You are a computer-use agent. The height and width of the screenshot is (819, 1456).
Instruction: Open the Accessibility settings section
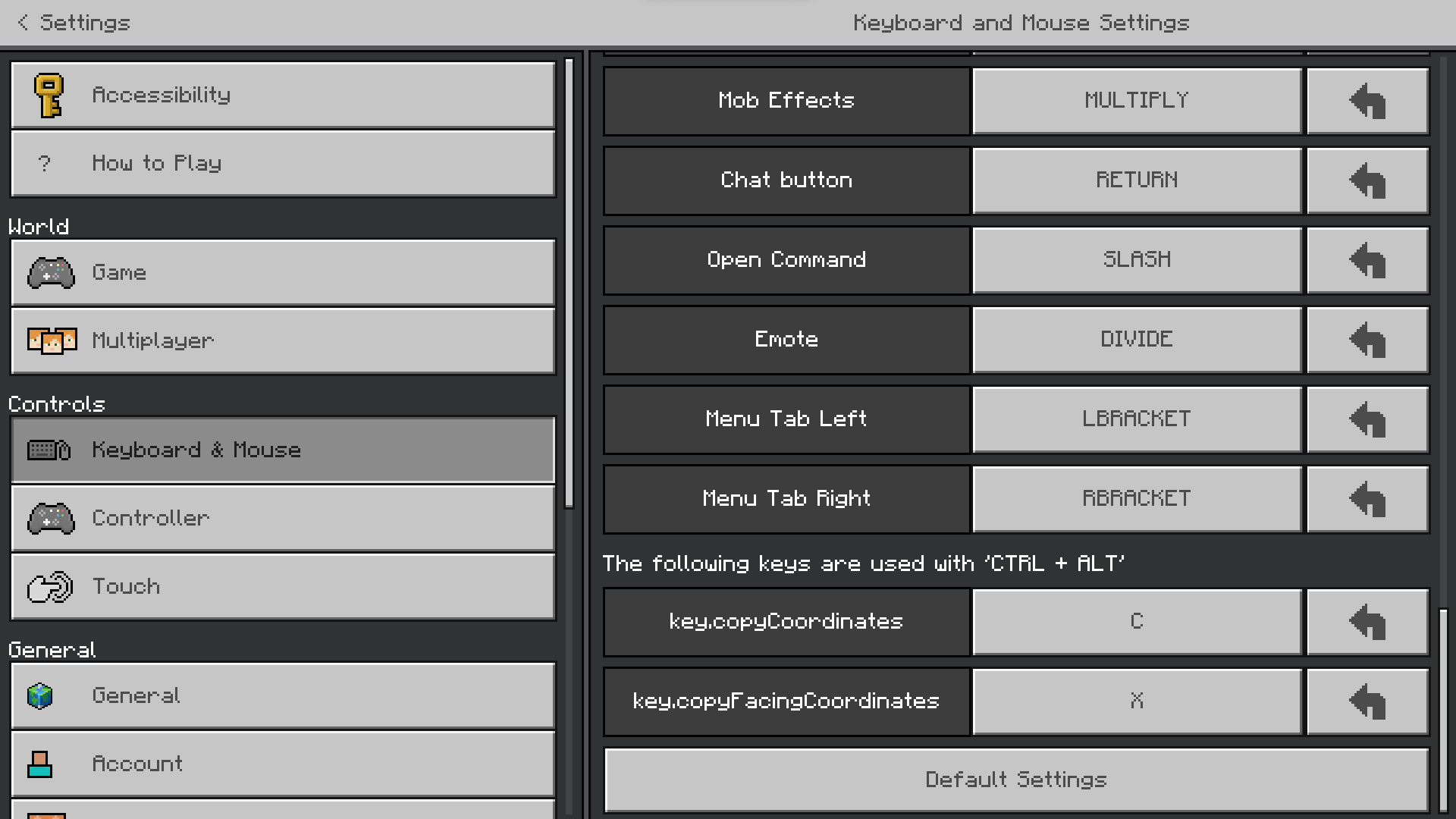(282, 96)
